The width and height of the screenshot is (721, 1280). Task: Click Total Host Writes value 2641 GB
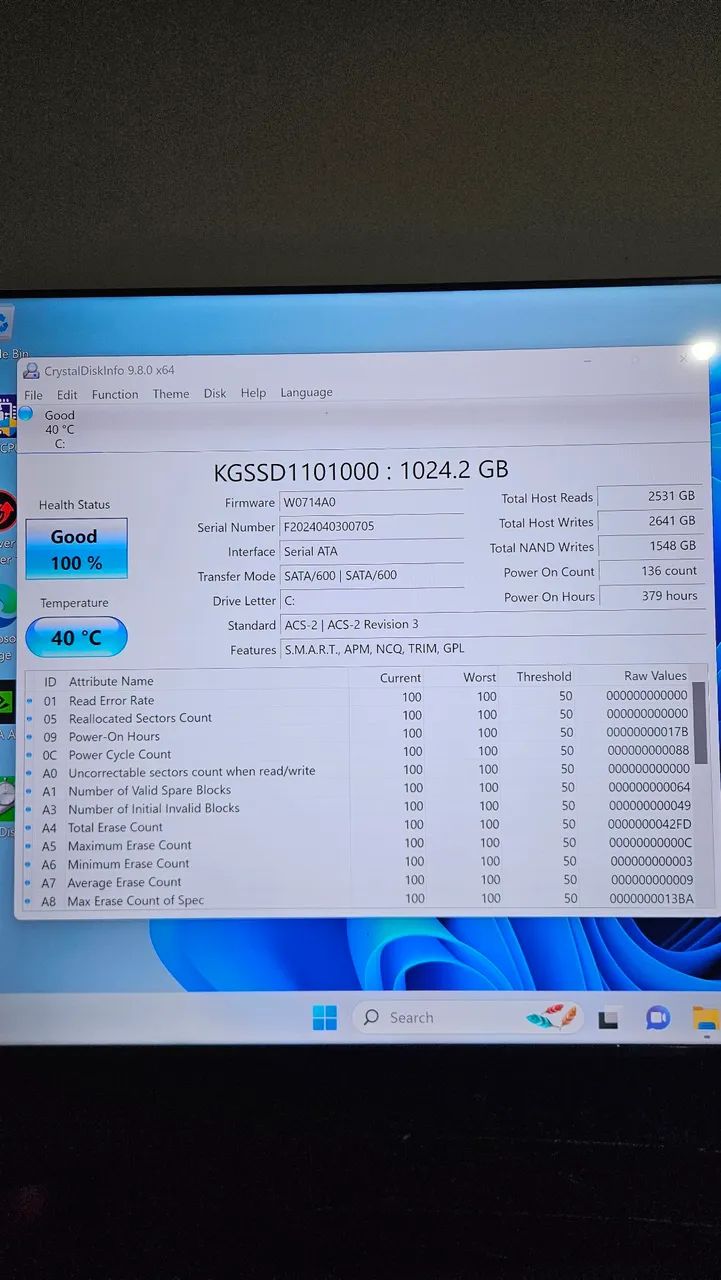pyautogui.click(x=650, y=521)
